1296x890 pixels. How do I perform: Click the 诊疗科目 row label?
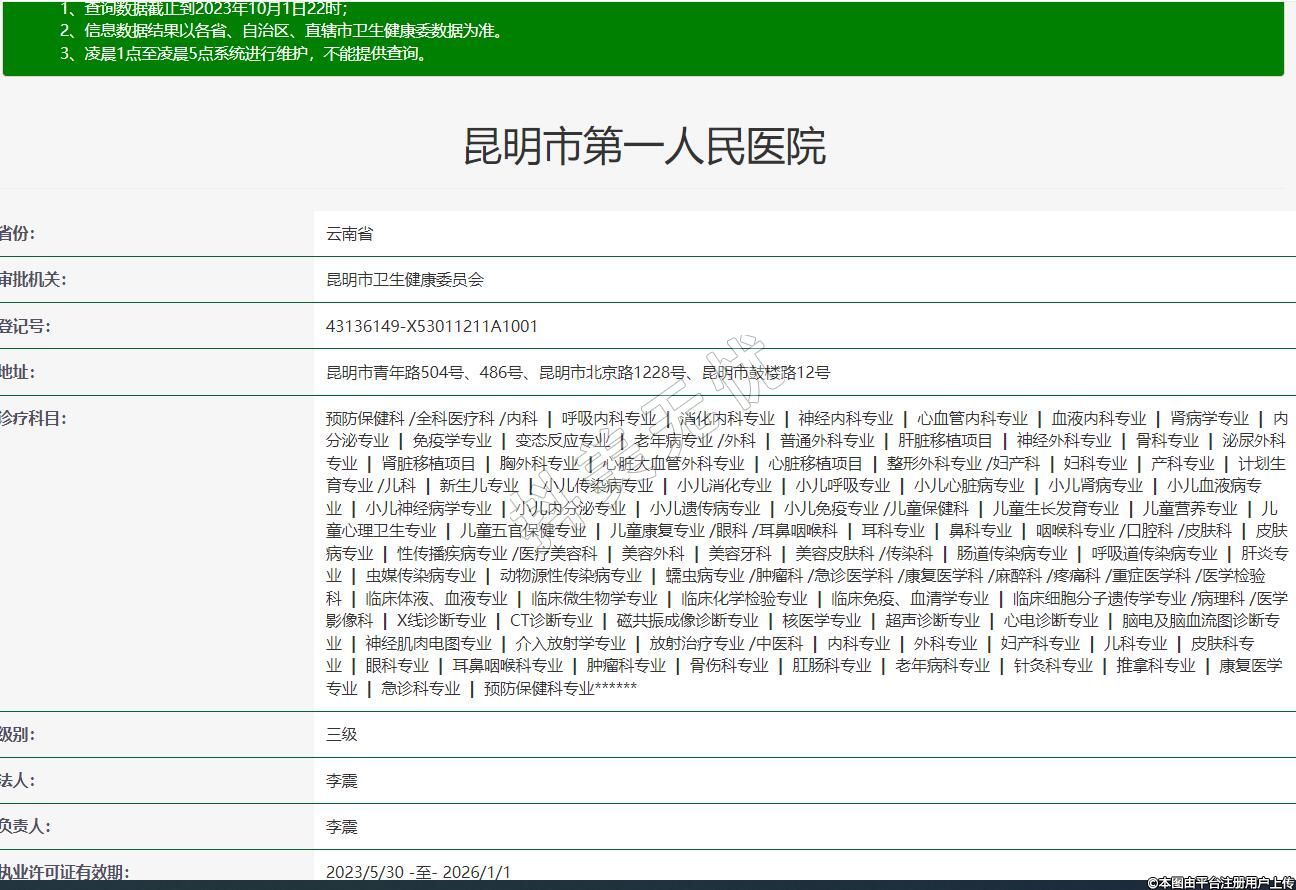pos(32,418)
